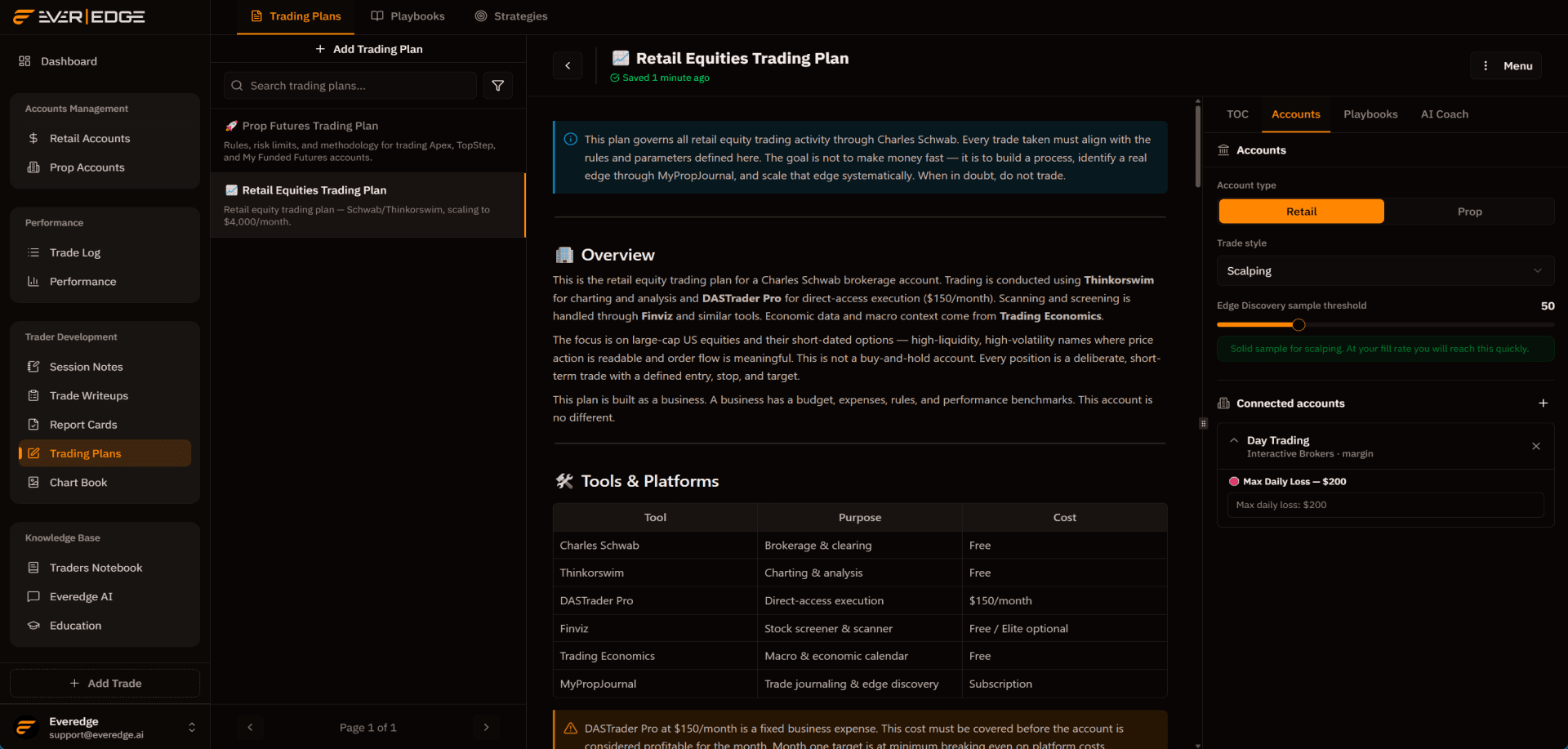The image size is (1568, 749).
Task: Add a connected account with plus icon
Action: (x=1543, y=403)
